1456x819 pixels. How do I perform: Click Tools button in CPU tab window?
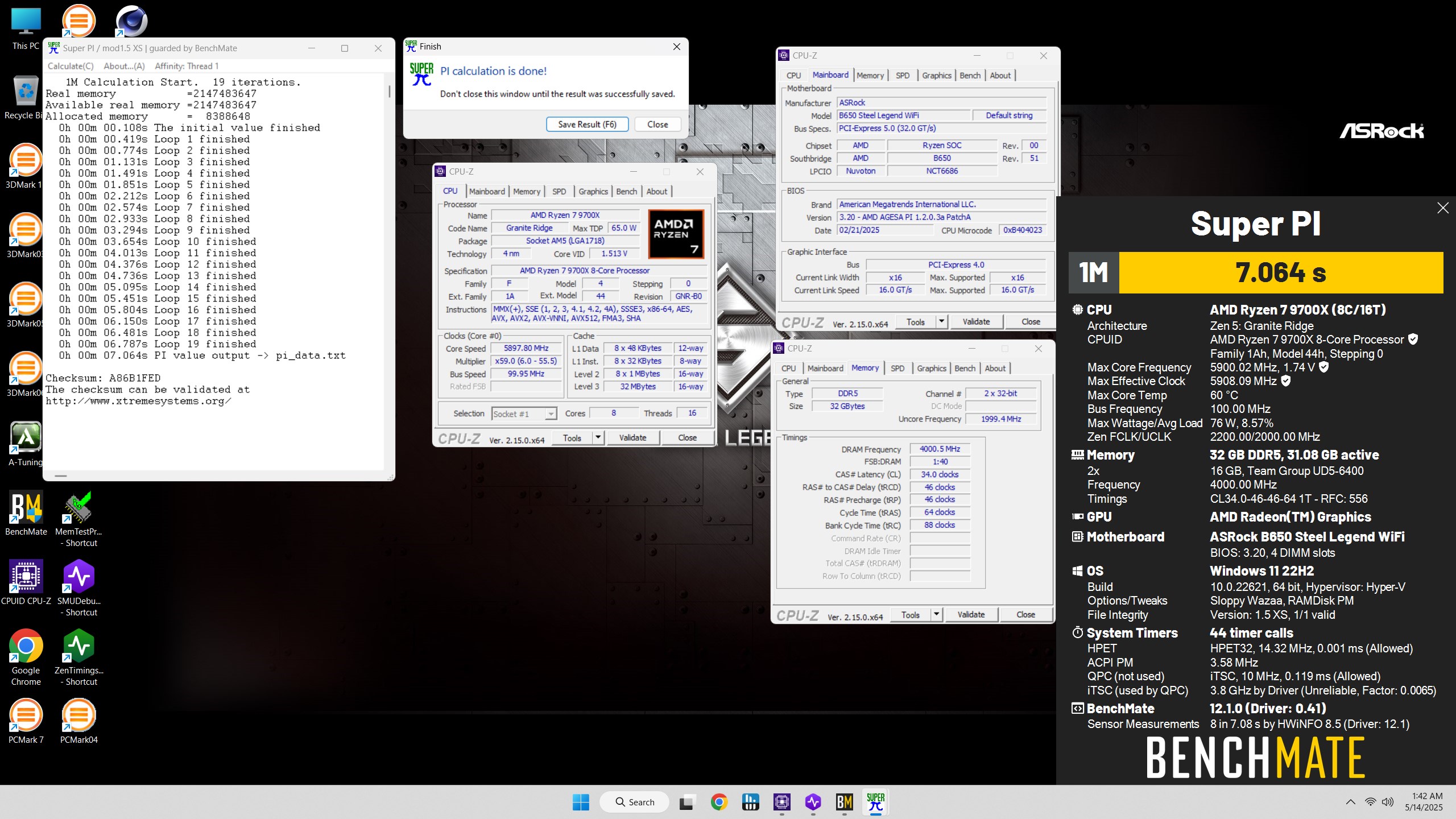572,437
